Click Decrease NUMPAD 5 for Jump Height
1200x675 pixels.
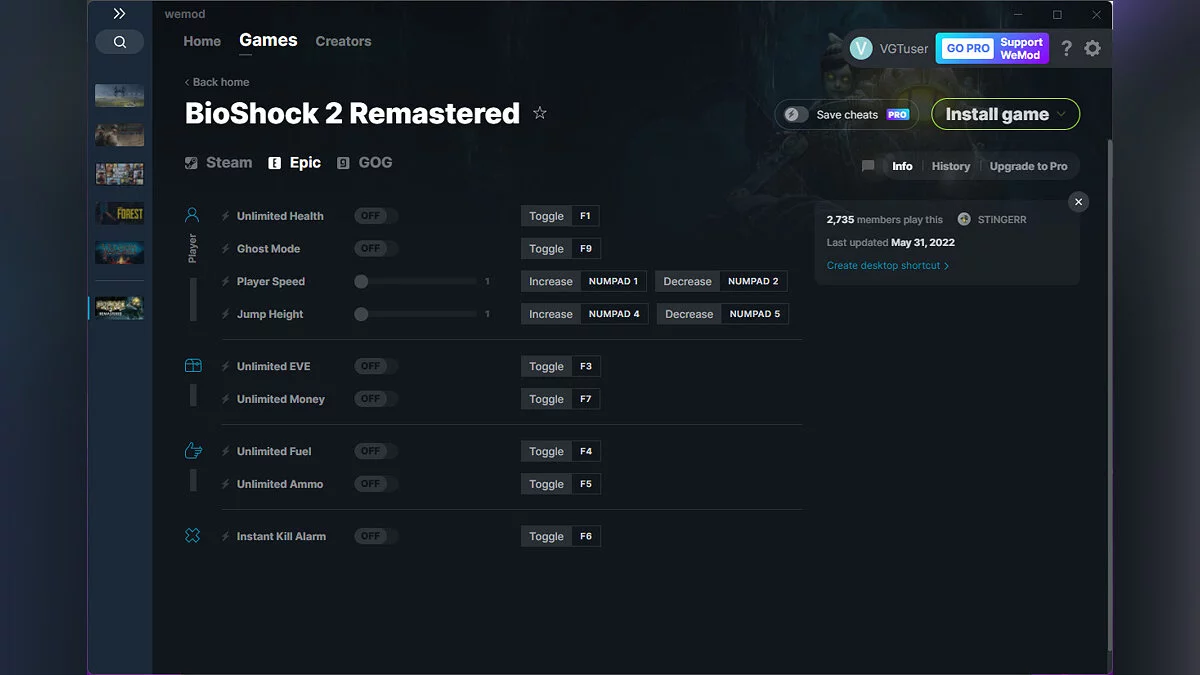coord(722,314)
